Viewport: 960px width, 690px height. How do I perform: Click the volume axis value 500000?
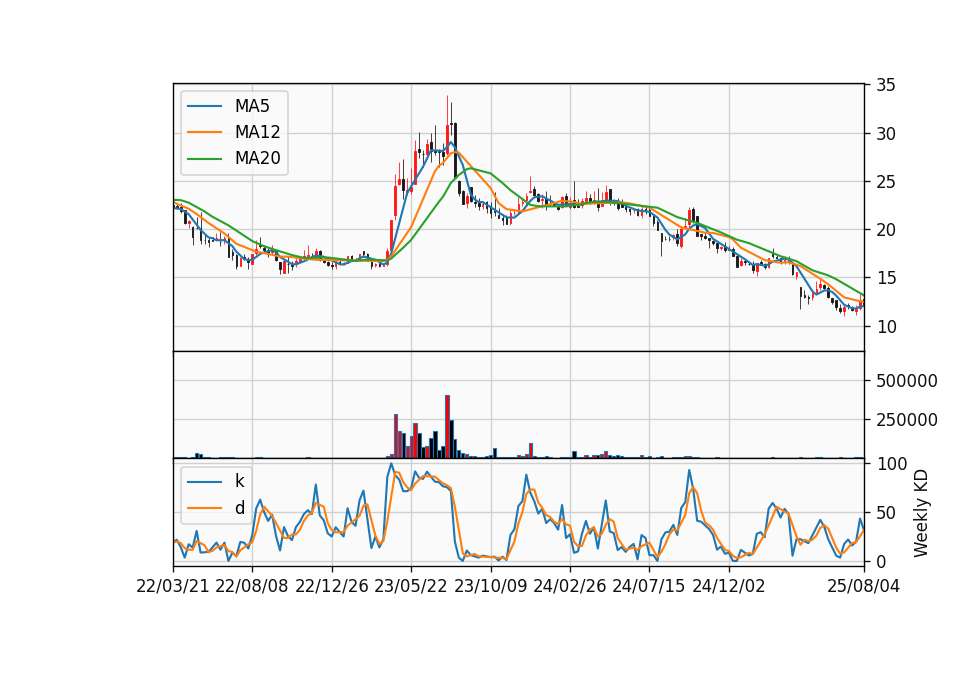click(x=907, y=381)
